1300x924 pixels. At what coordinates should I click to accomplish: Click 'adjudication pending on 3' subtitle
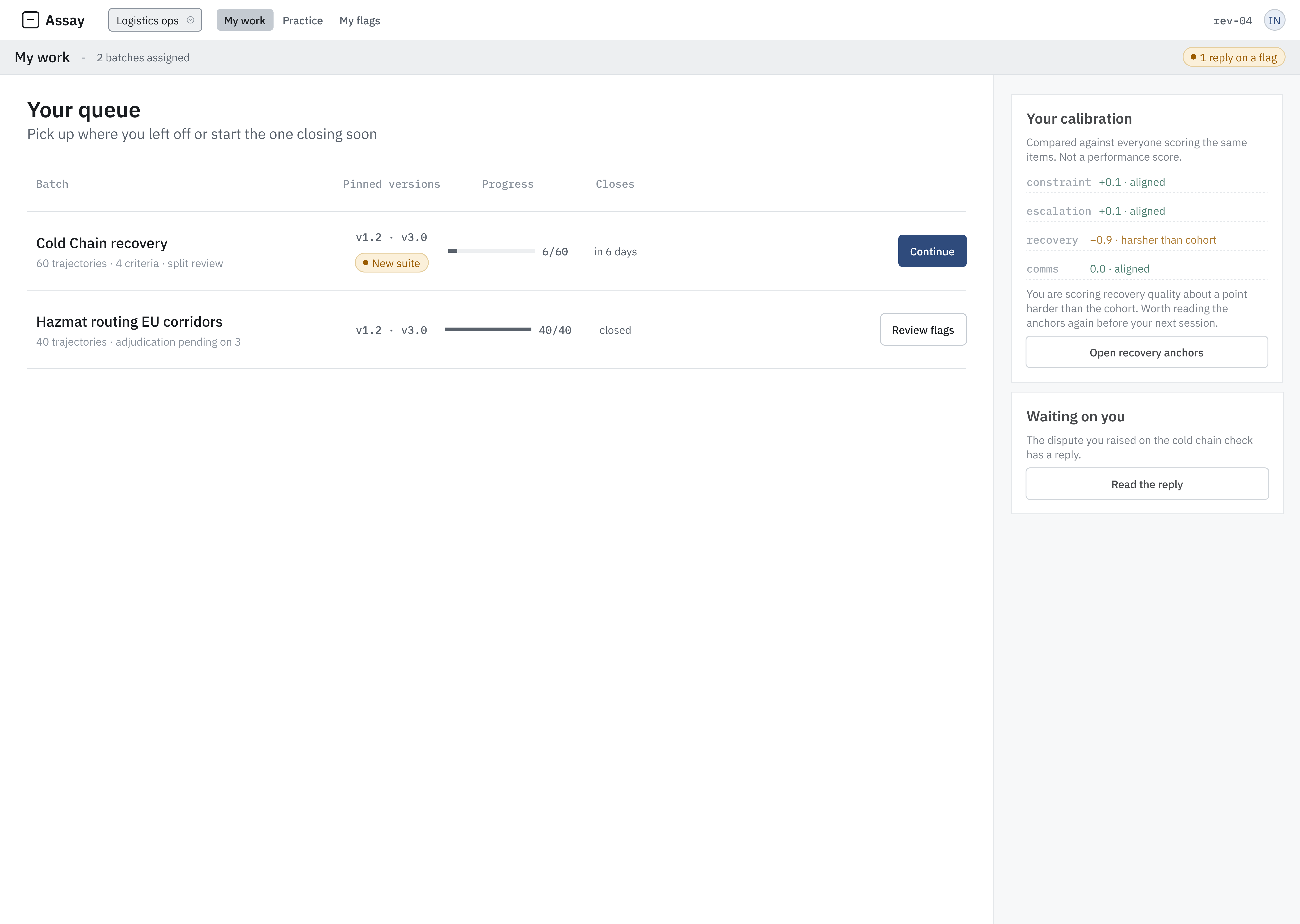[x=178, y=342]
